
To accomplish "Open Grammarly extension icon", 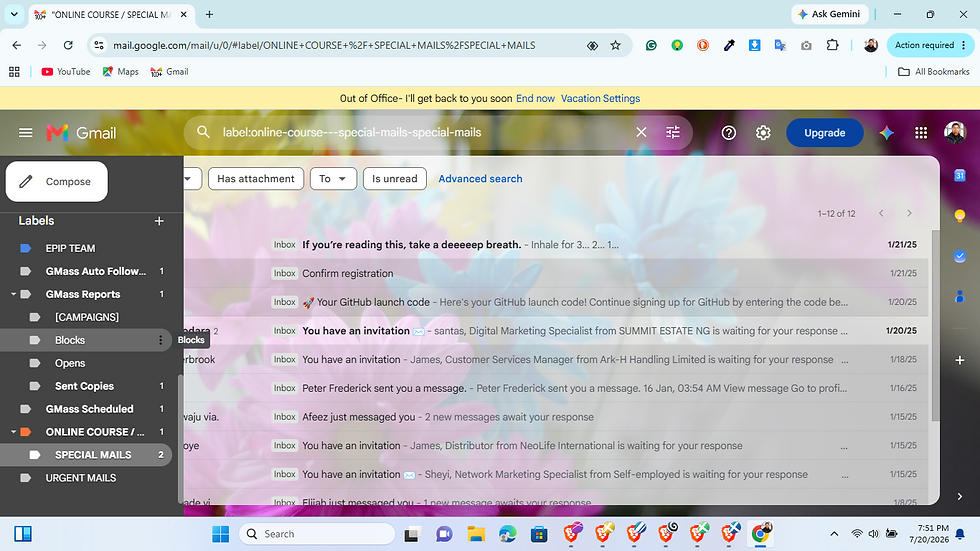I will [651, 45].
